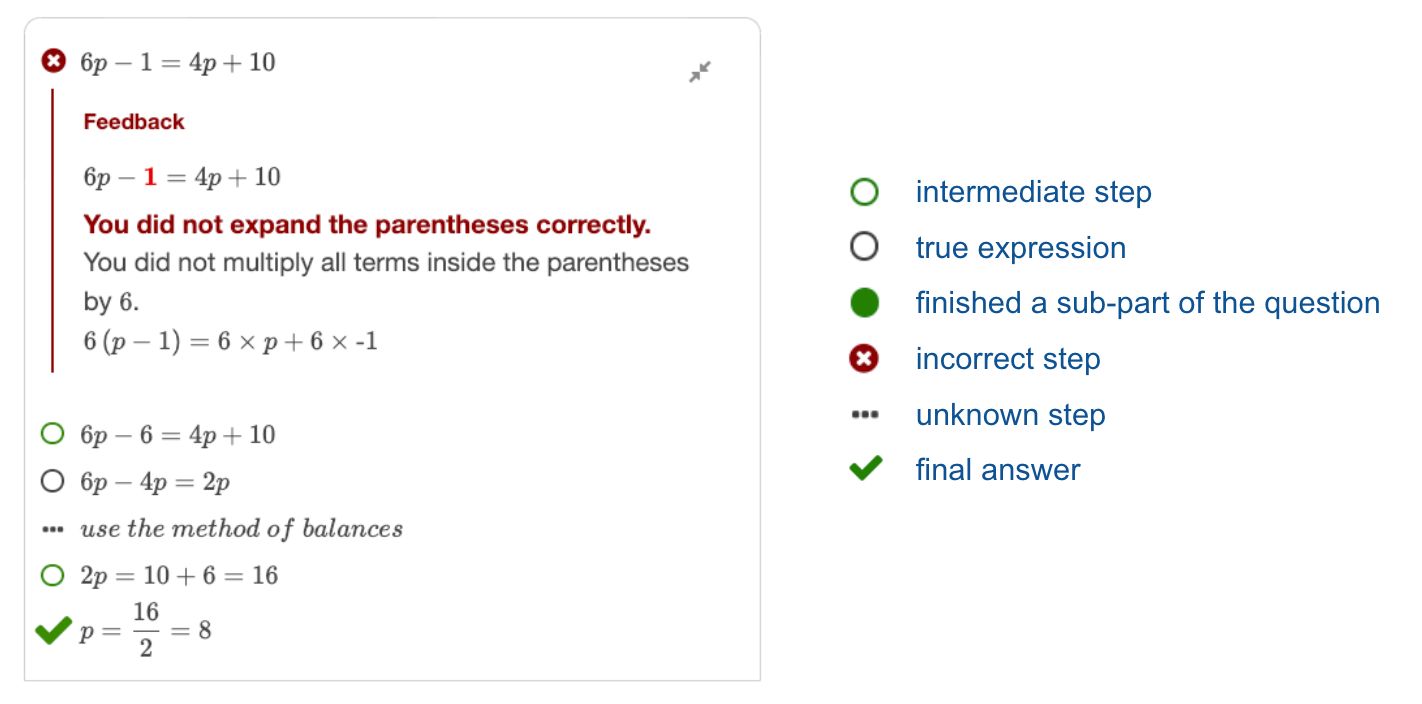Click the 'finished a sub-part of the question' label
This screenshot has height=704, width=1422.
[x=1147, y=303]
